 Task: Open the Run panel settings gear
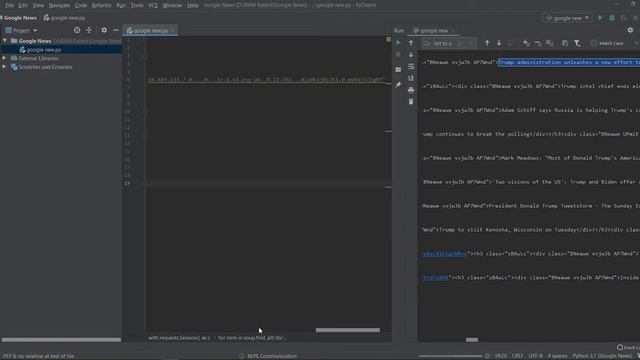(x=630, y=30)
